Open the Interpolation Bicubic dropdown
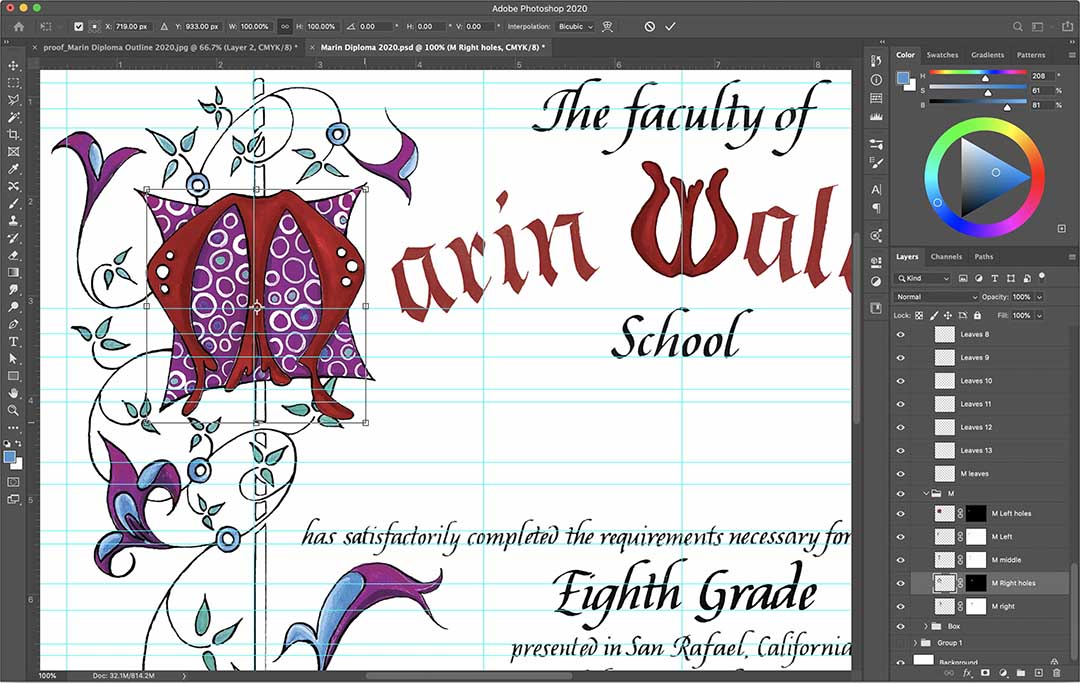Viewport: 1080px width, 683px height. coord(575,26)
